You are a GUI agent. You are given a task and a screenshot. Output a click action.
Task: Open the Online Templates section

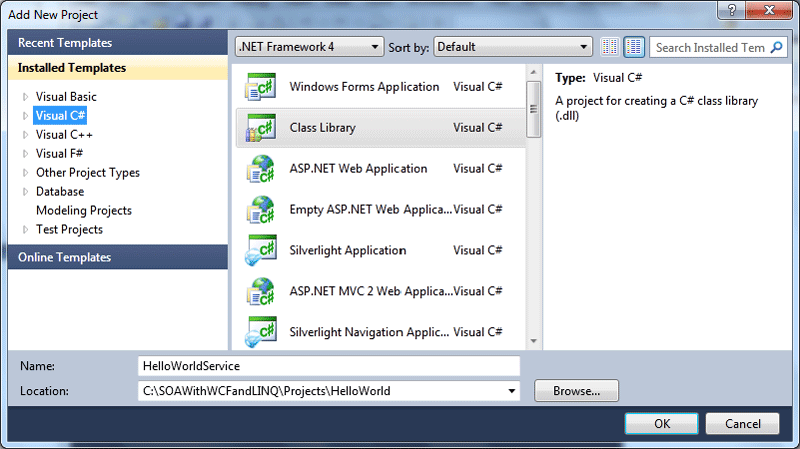click(x=118, y=257)
